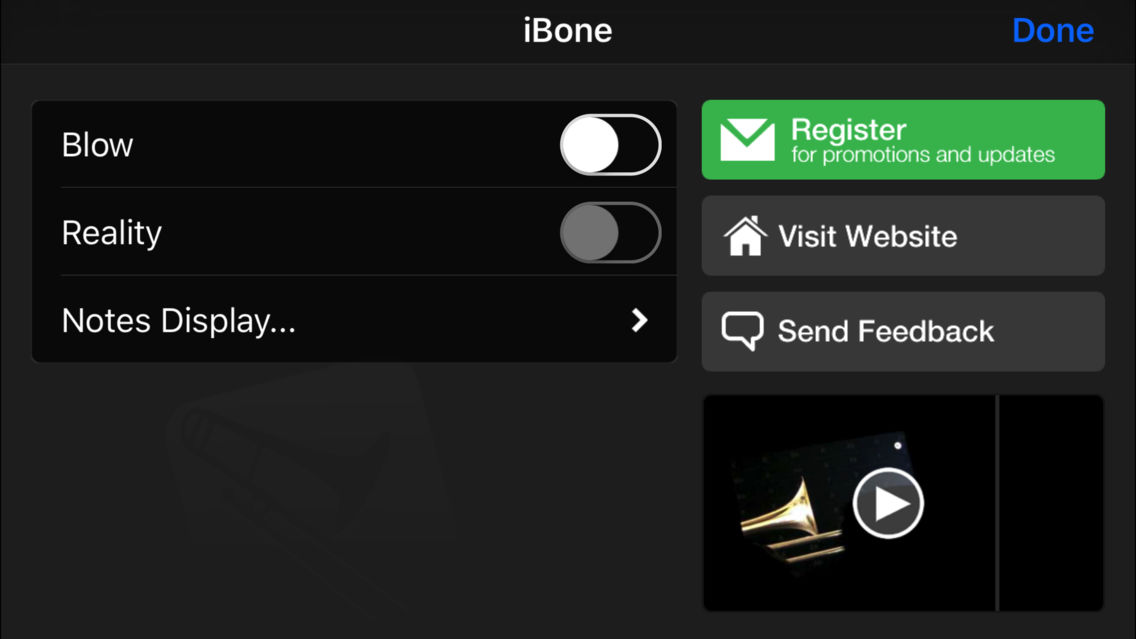Send feedback about iBone
This screenshot has width=1136, height=639.
[902, 331]
